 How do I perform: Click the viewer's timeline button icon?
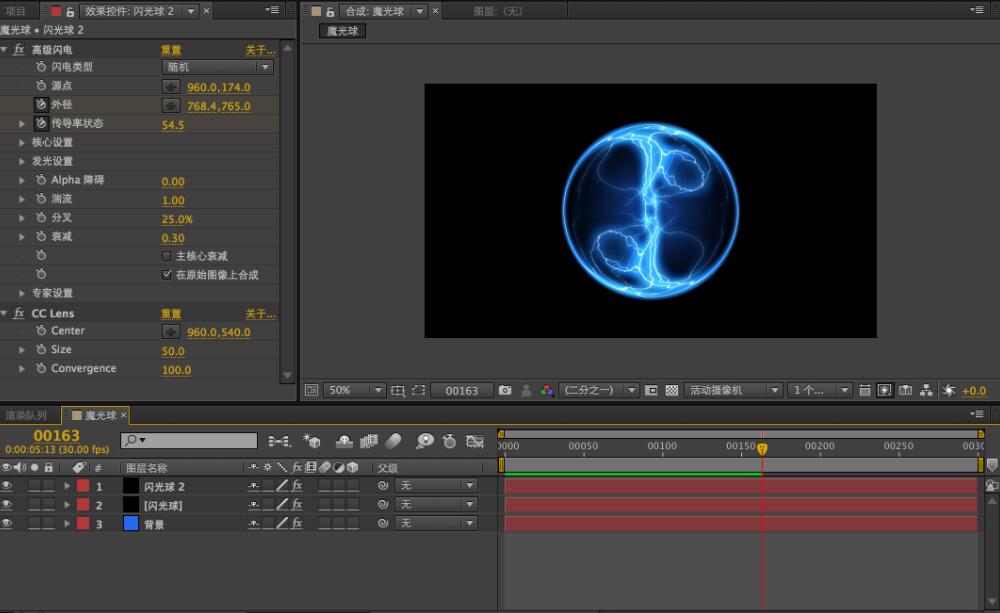(x=906, y=390)
